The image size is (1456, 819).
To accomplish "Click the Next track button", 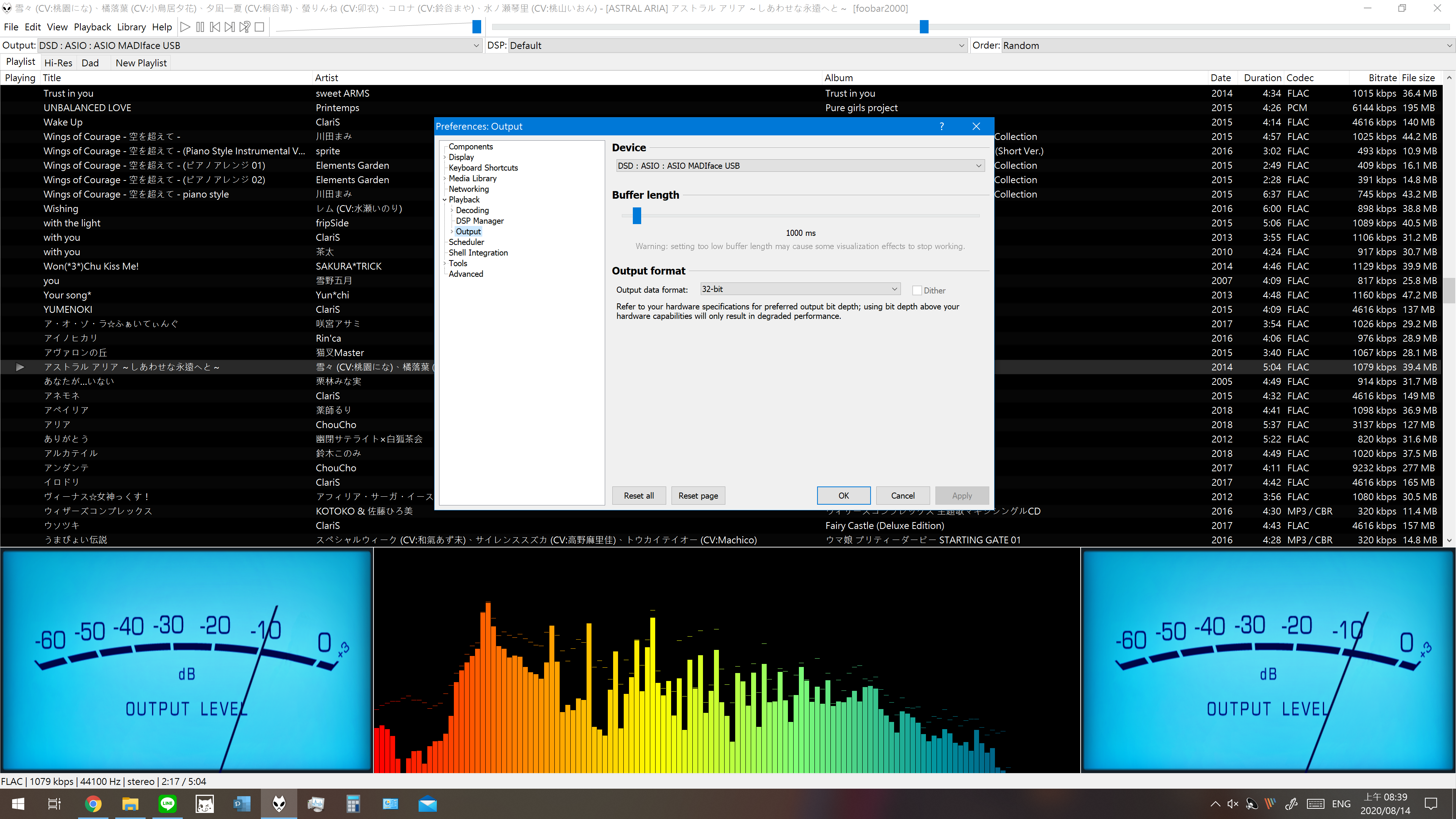I will (229, 27).
